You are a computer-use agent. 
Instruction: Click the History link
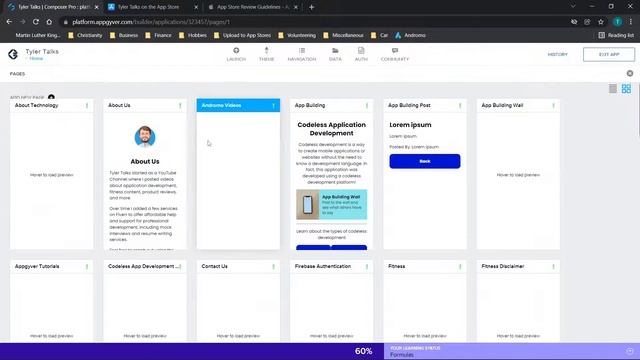(558, 54)
